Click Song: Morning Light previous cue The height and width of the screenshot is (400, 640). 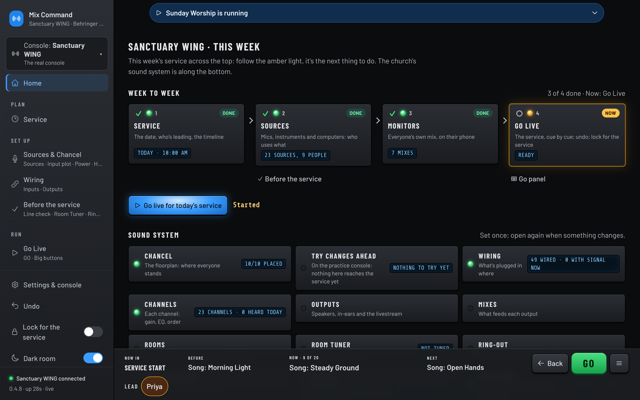tap(219, 367)
